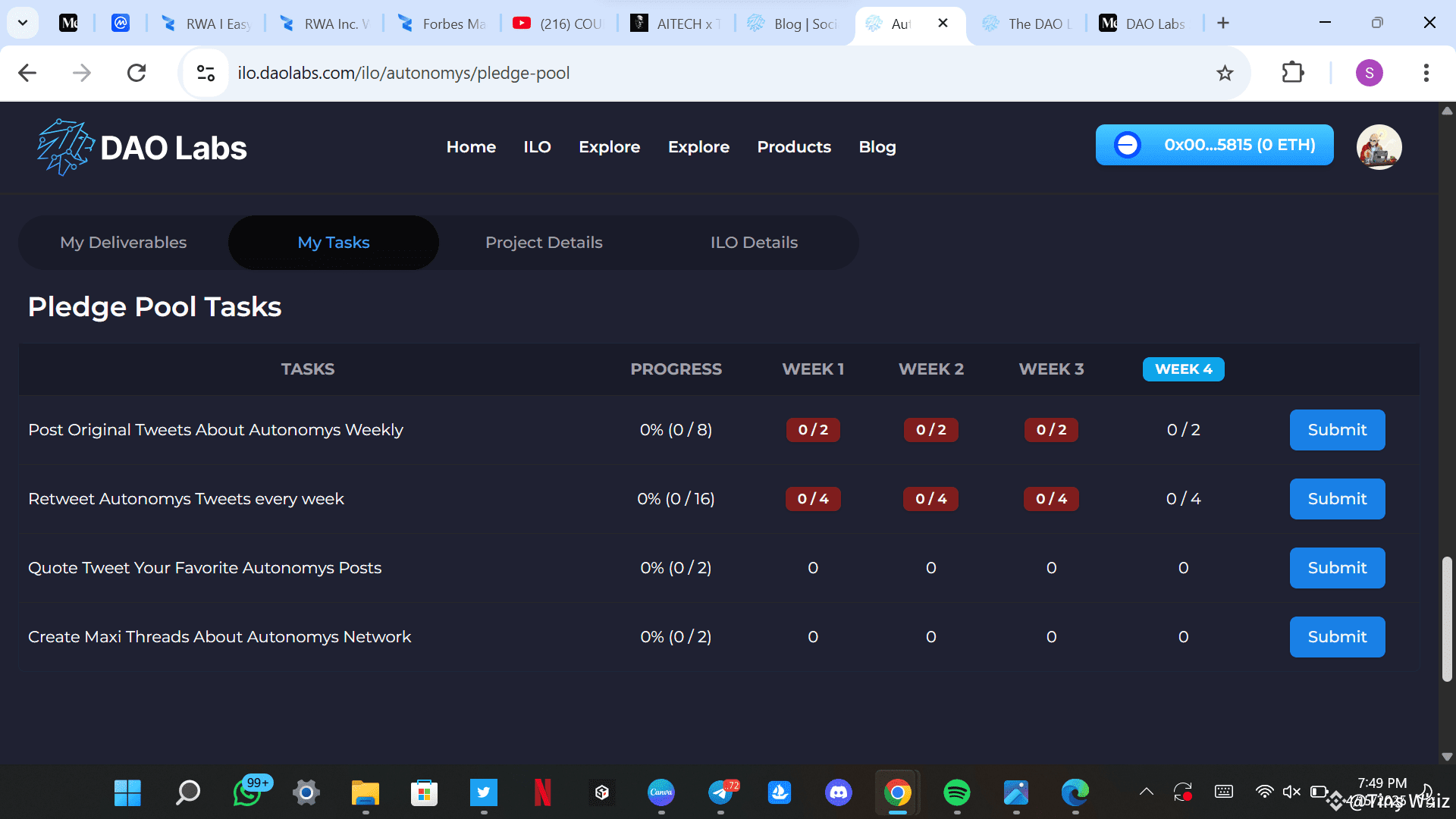Open Chrome three-dot menu
This screenshot has width=1456, height=819.
pyautogui.click(x=1426, y=73)
